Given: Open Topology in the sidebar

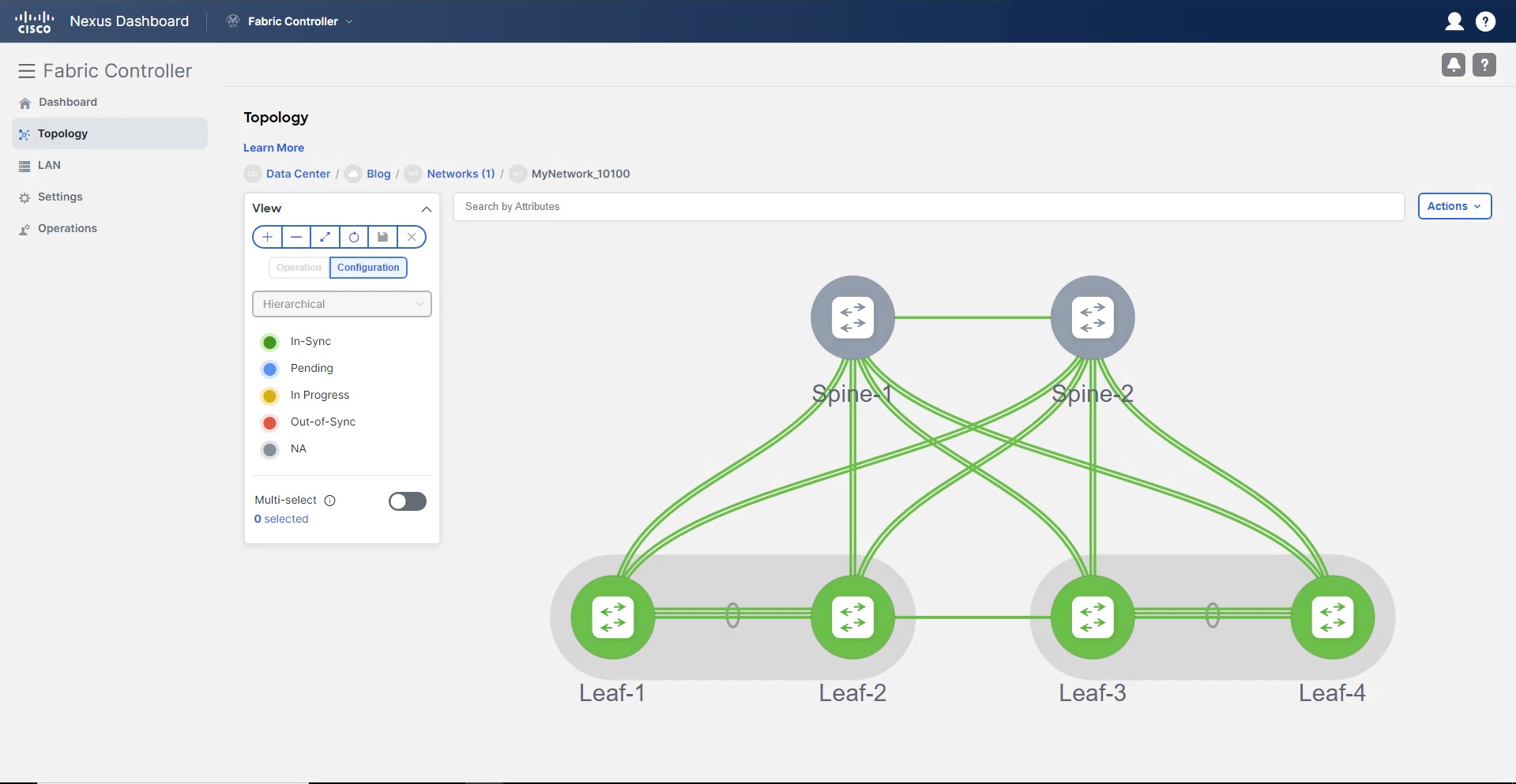Looking at the screenshot, I should click(x=110, y=133).
